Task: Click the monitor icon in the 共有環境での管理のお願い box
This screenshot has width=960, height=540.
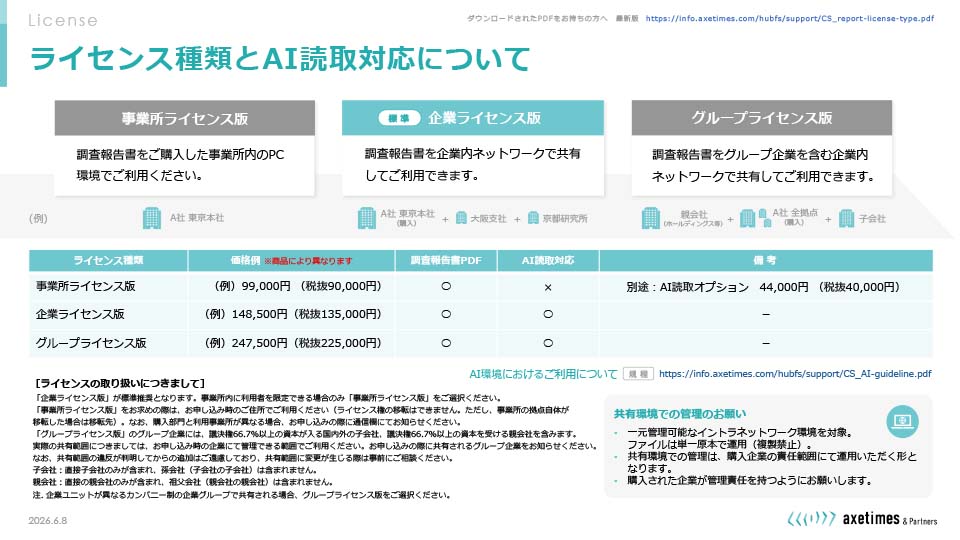Action: pyautogui.click(x=902, y=421)
